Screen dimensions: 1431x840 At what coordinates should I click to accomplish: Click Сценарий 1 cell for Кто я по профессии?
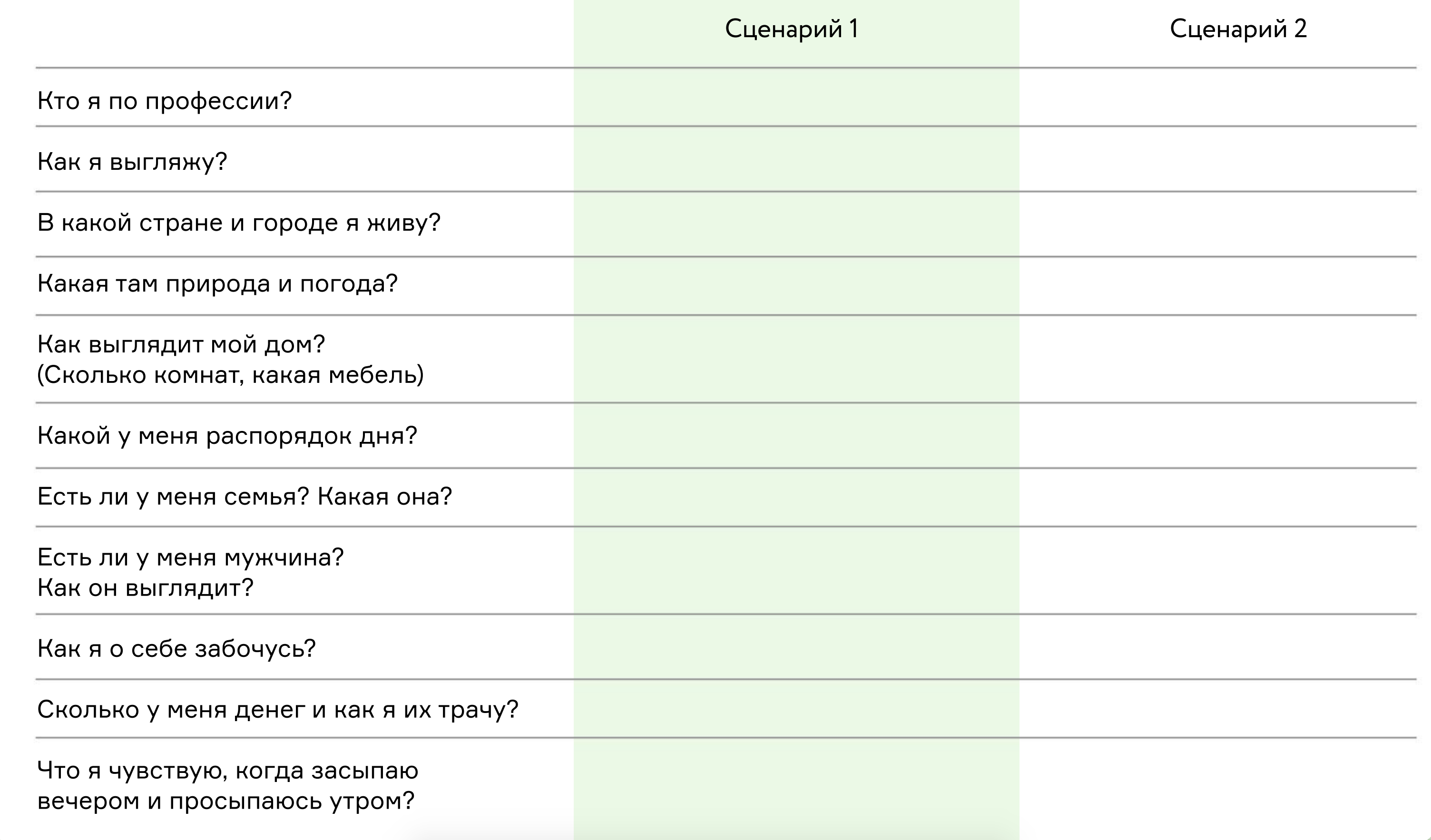[796, 98]
